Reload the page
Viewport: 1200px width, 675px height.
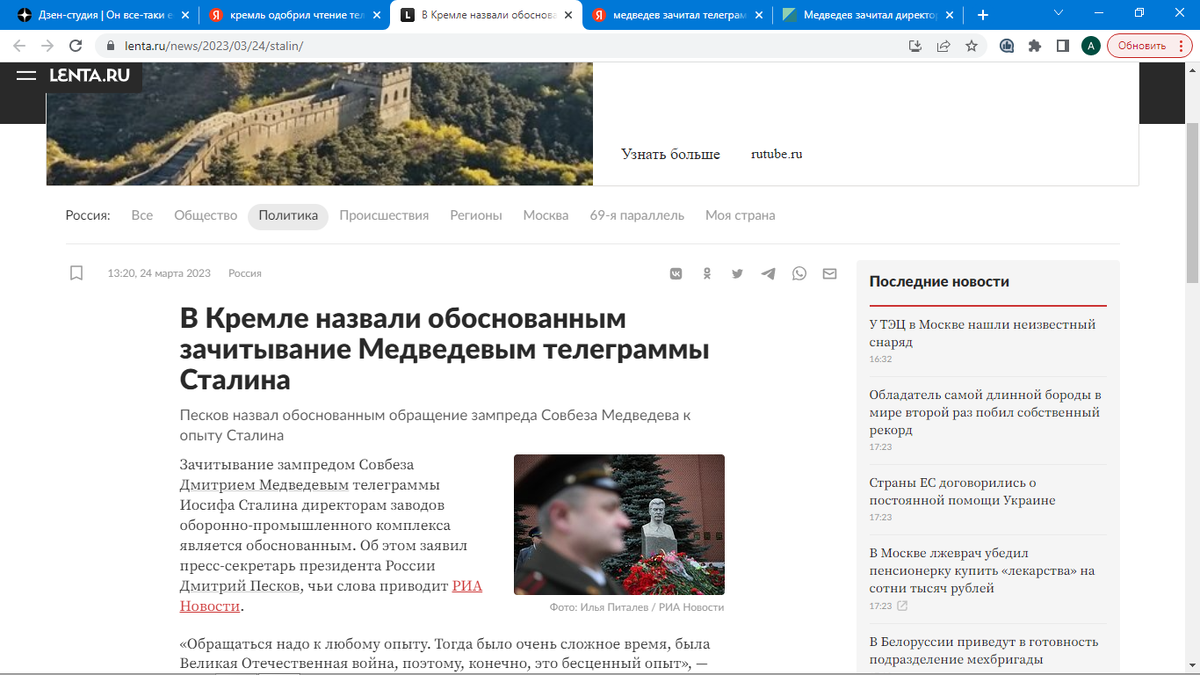click(75, 46)
